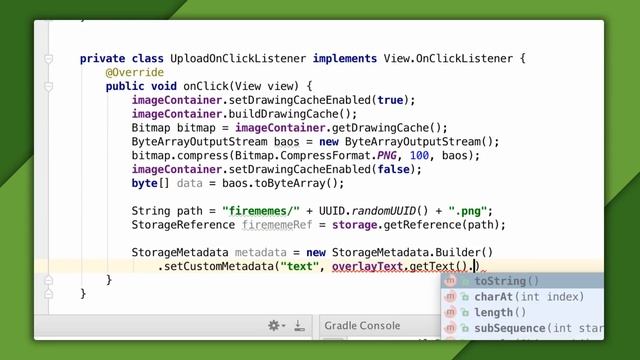This screenshot has width=640, height=360.
Task: Collapse the onClick method fold marker
Action: coord(49,87)
